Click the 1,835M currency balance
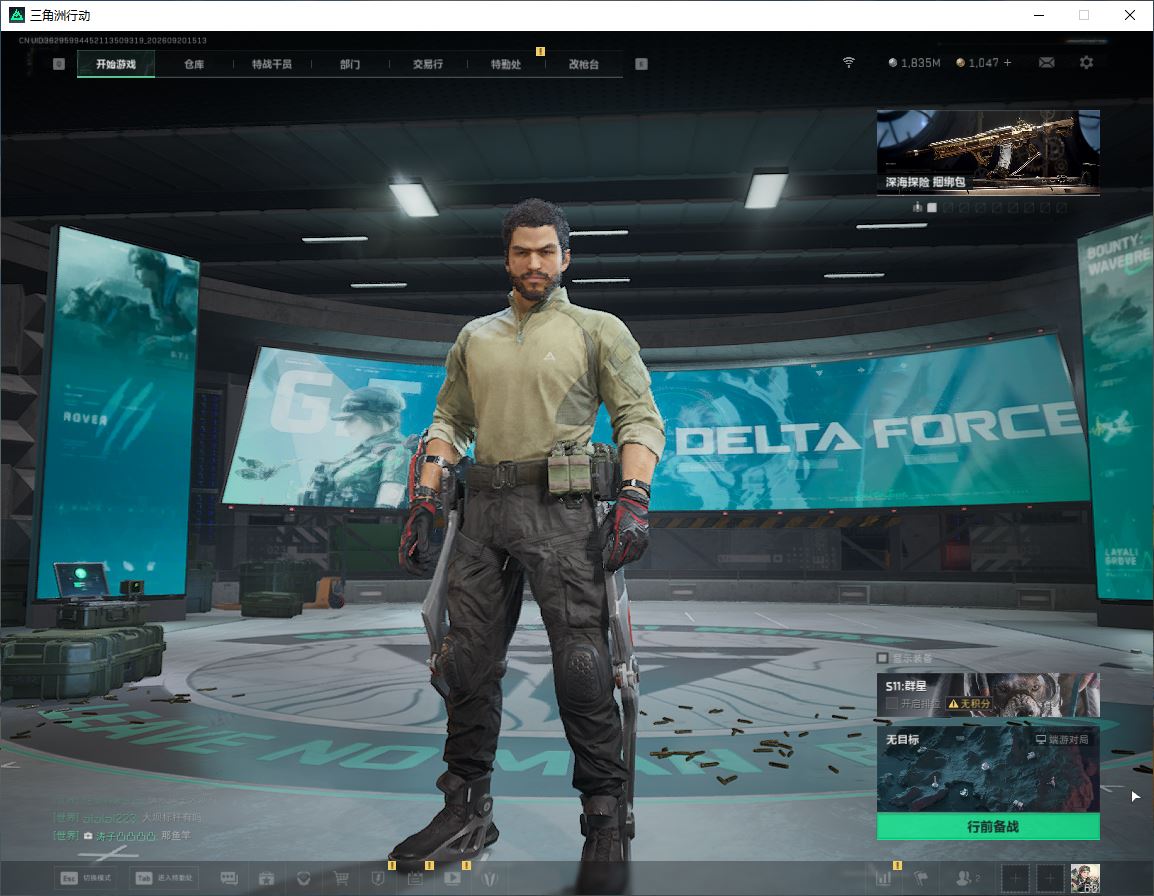 tap(914, 63)
